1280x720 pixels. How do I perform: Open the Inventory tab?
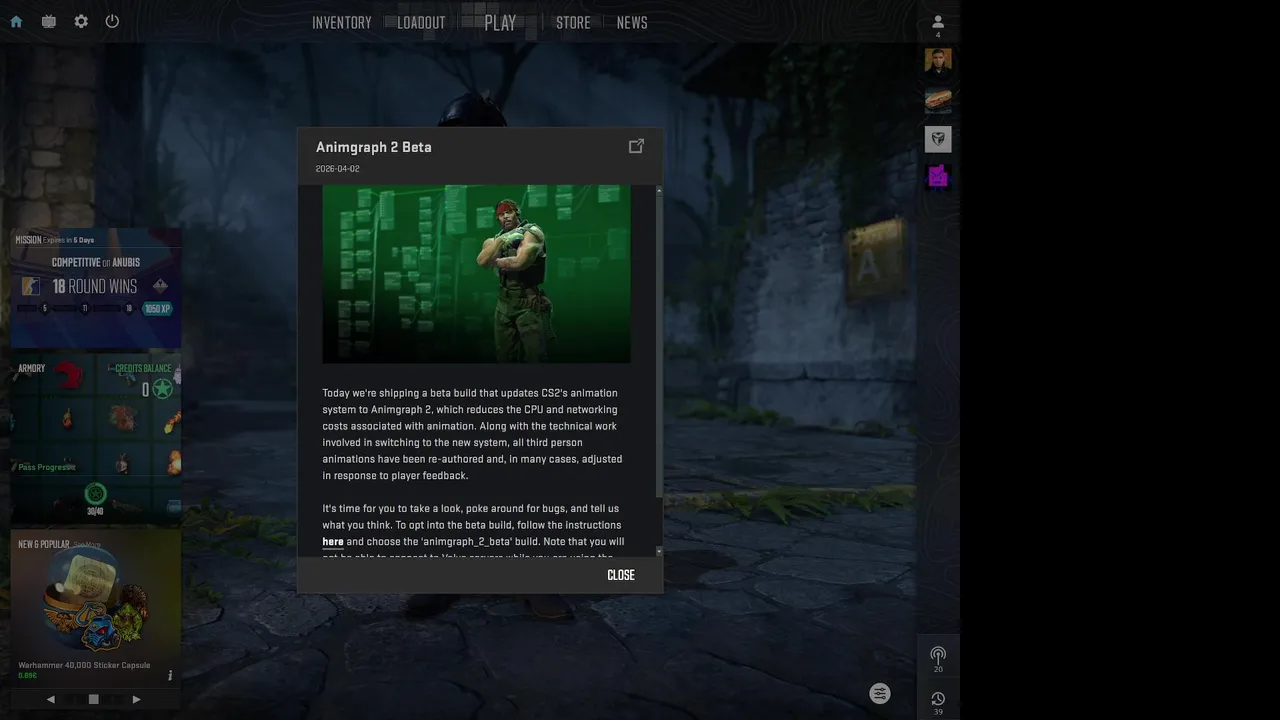point(342,22)
